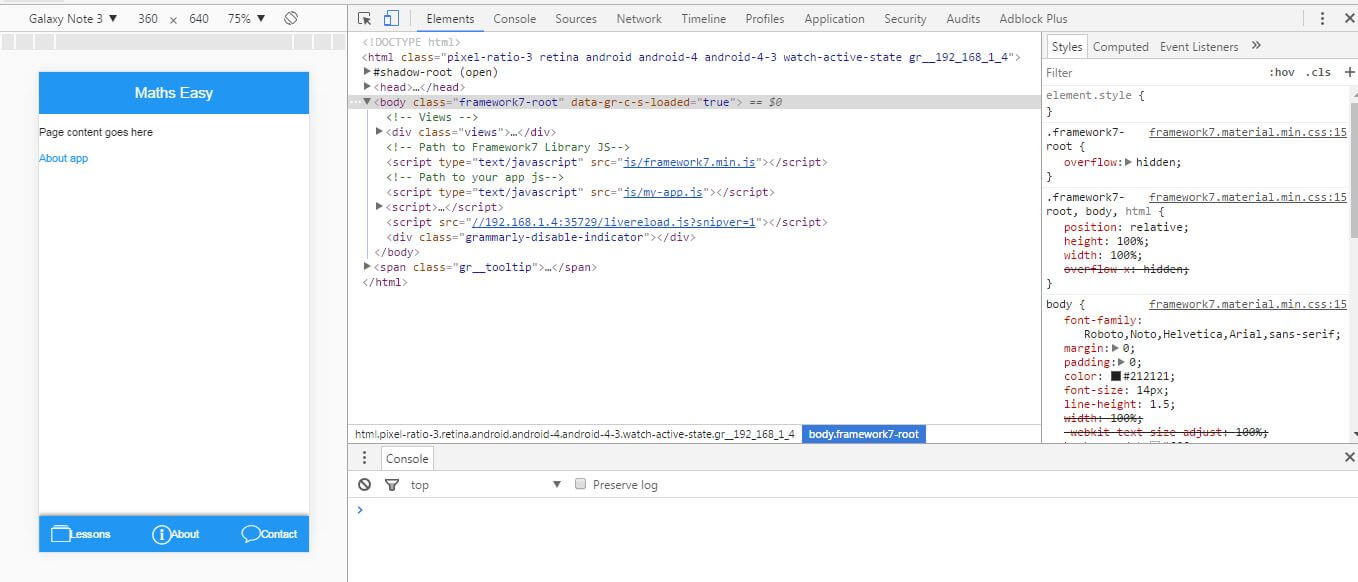Switch to the Elements tab

pos(450,18)
